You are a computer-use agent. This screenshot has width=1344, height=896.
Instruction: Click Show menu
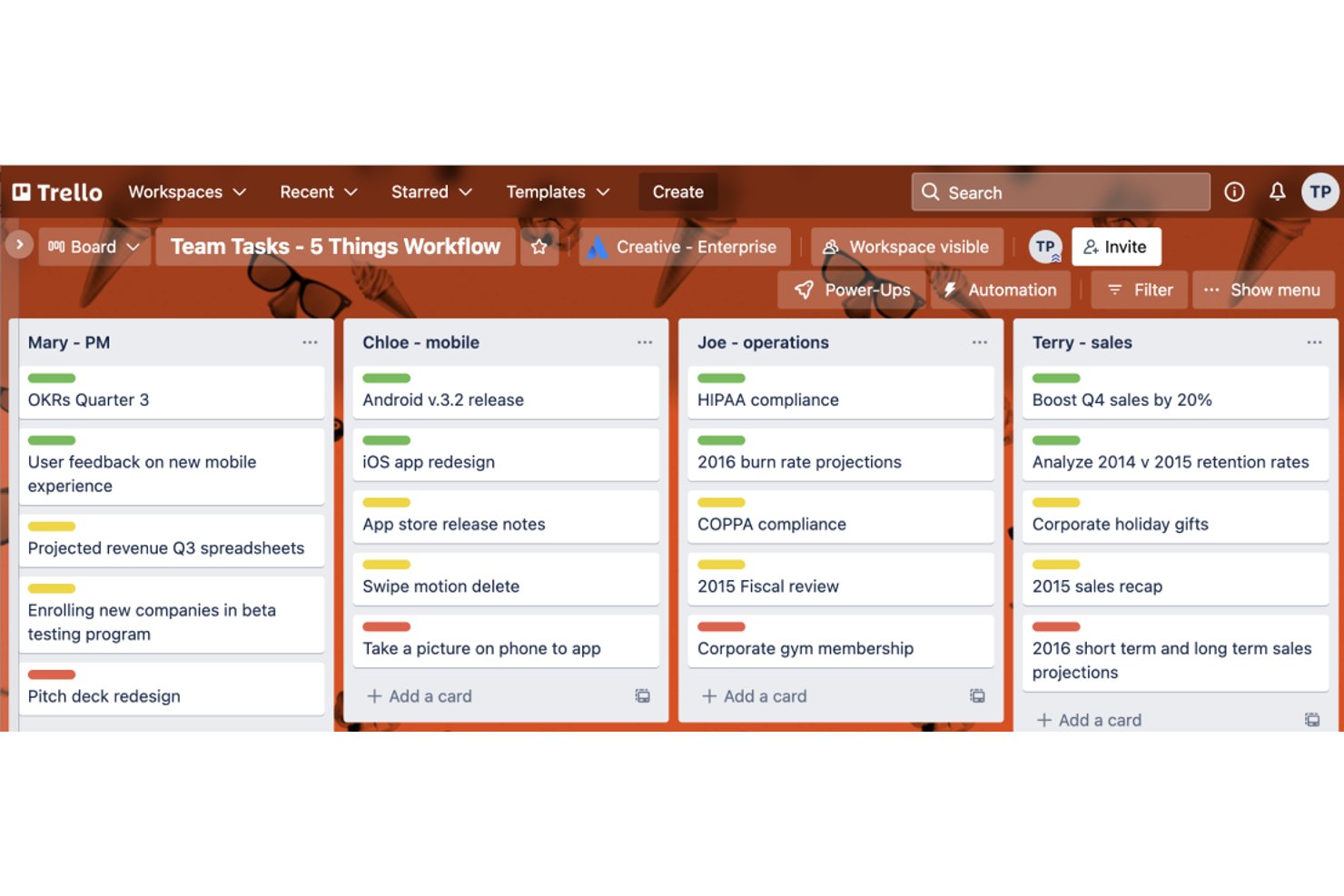(x=1263, y=290)
